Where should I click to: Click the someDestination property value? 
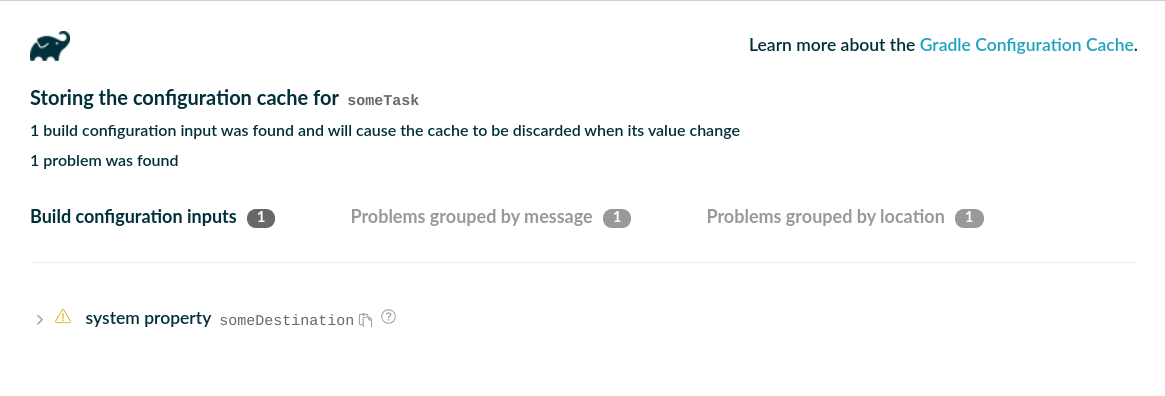tap(287, 320)
